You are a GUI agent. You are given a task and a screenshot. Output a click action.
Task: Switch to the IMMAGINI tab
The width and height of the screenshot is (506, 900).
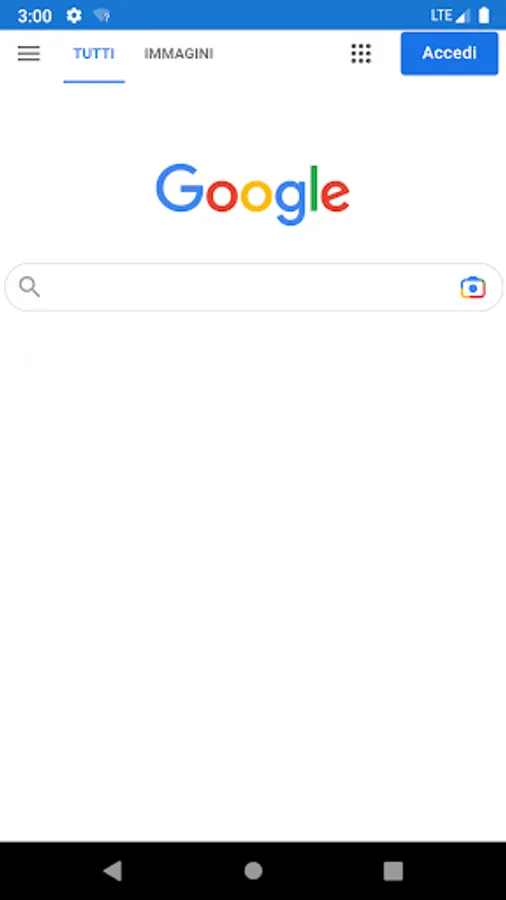178,53
